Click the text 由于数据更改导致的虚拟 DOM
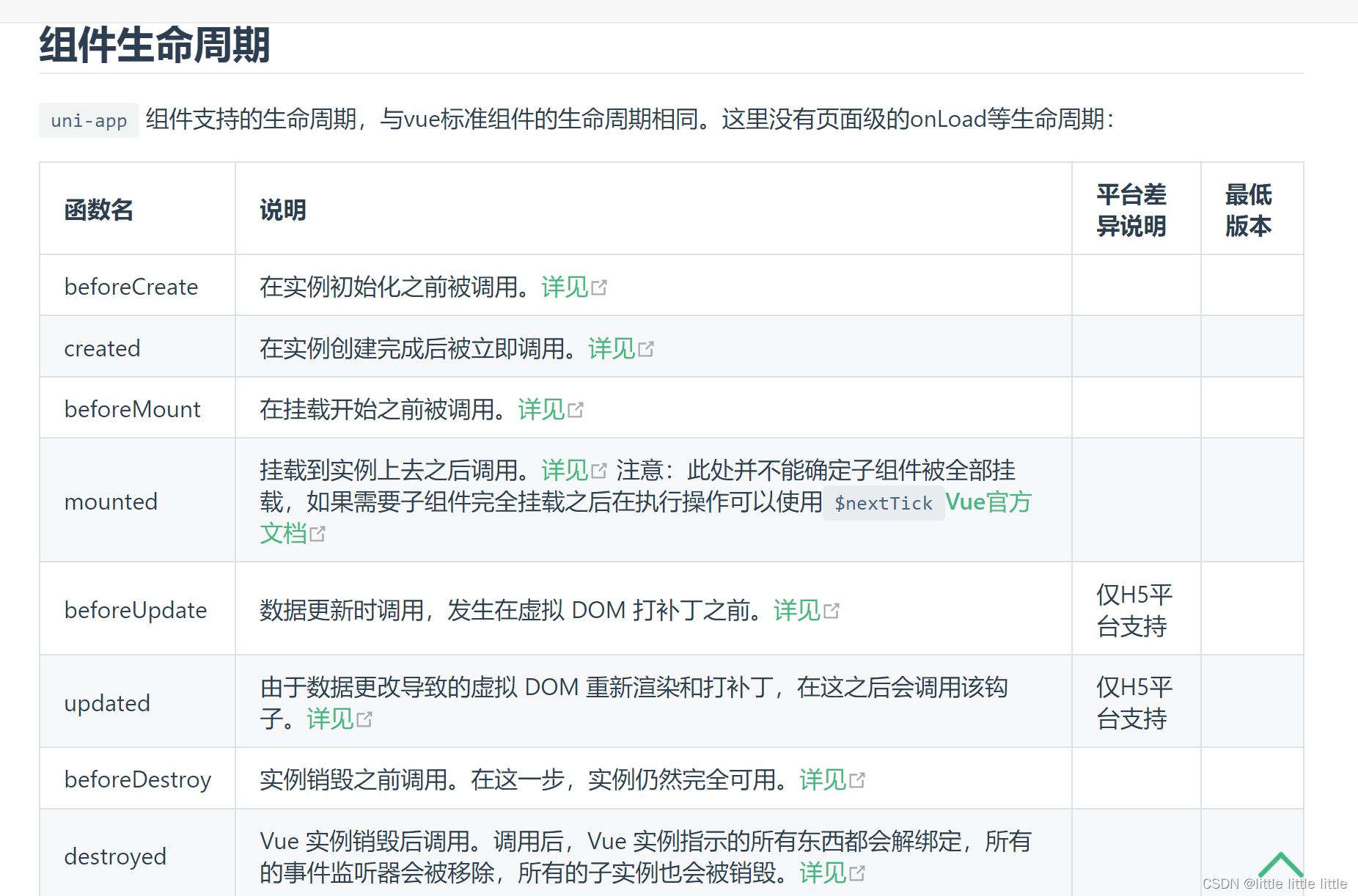 click(x=419, y=687)
